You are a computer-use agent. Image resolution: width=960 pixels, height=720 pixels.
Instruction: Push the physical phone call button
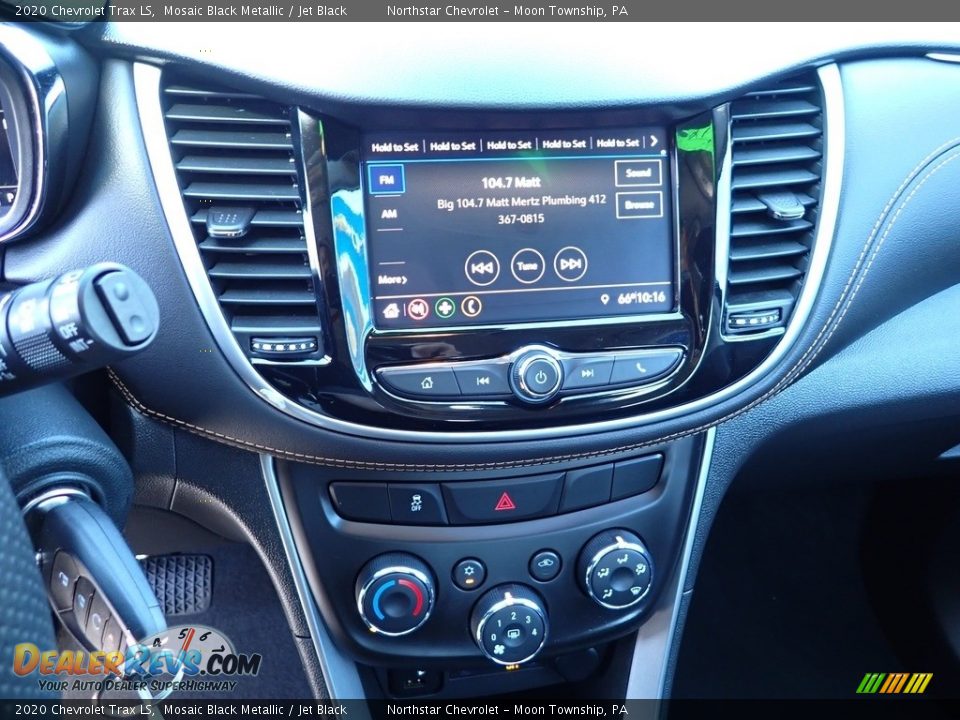(641, 368)
